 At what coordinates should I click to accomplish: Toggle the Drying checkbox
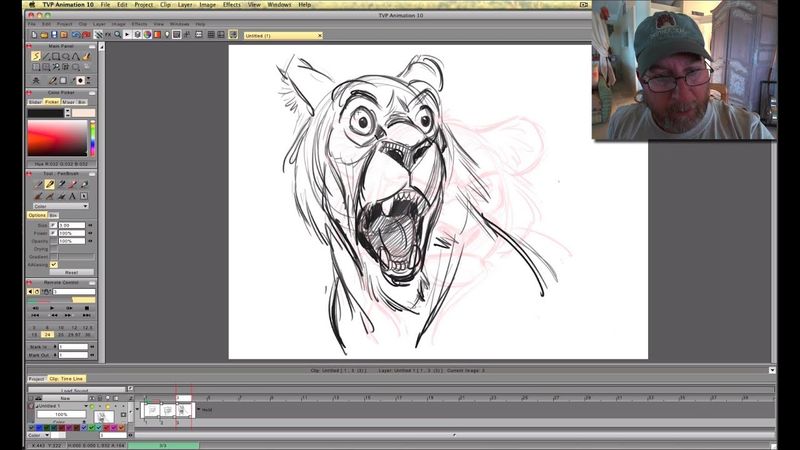click(x=54, y=249)
